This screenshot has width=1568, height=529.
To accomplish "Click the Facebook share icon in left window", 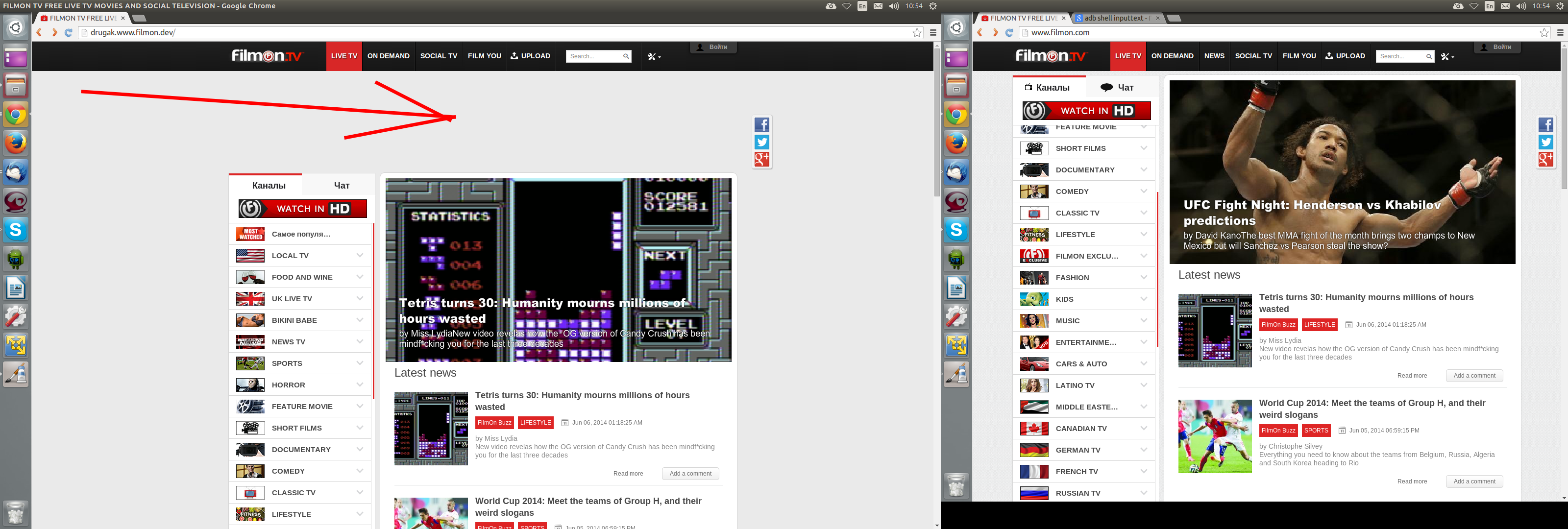I will 761,125.
